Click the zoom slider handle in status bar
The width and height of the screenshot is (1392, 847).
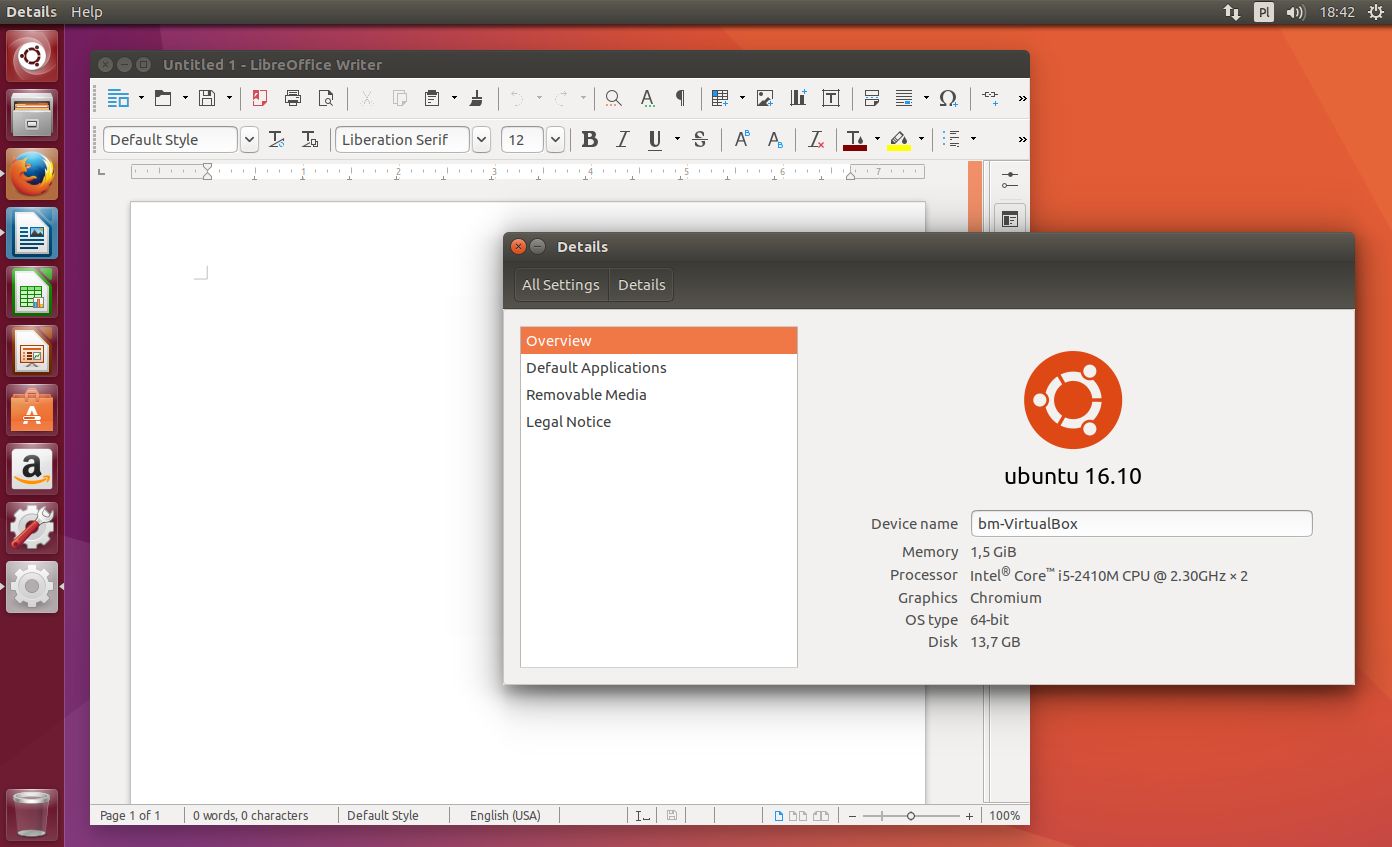pos(910,816)
